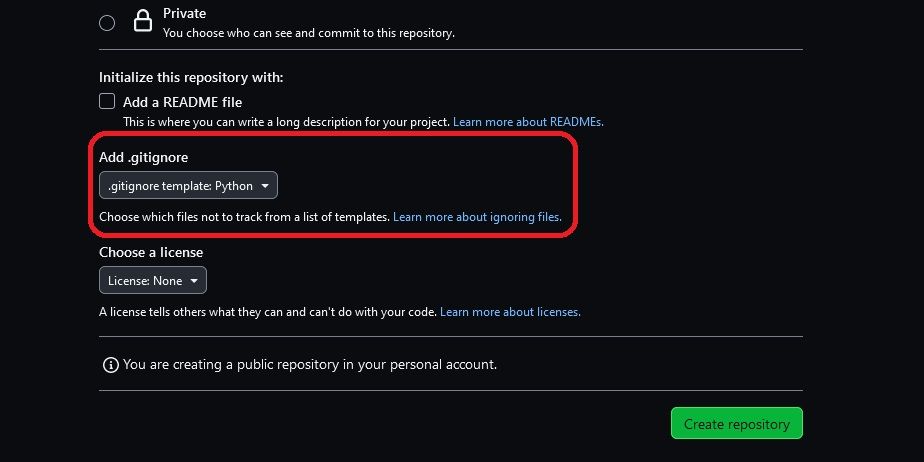Expand the License: None dropdown
This screenshot has width=924, height=462.
(x=152, y=281)
